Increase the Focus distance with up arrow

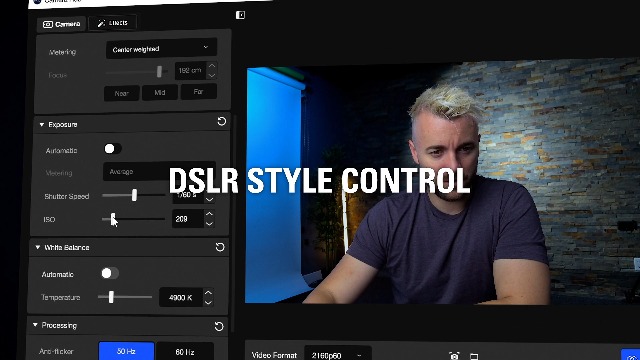coord(211,66)
